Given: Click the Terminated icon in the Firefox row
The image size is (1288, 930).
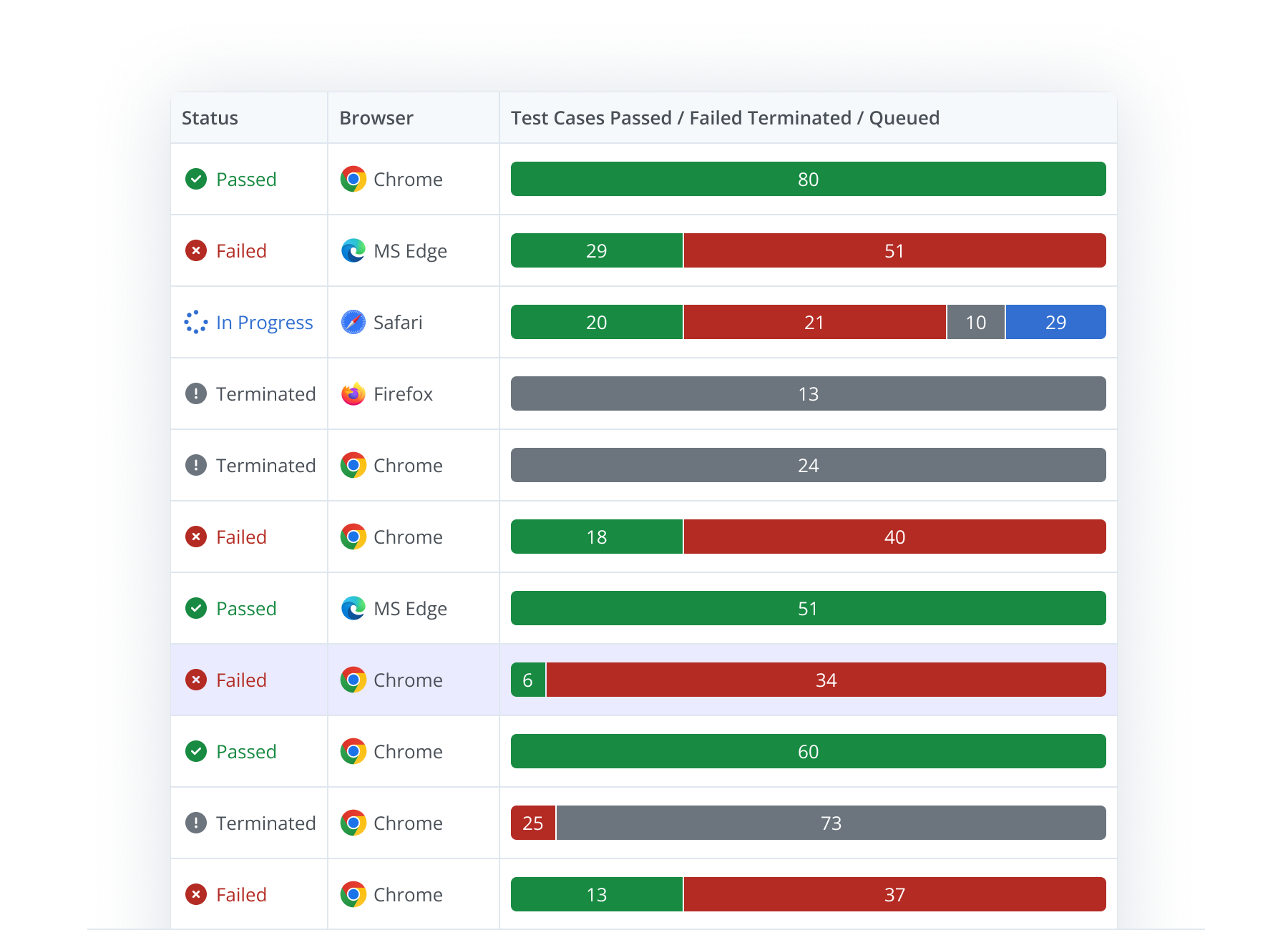Looking at the screenshot, I should click(196, 393).
